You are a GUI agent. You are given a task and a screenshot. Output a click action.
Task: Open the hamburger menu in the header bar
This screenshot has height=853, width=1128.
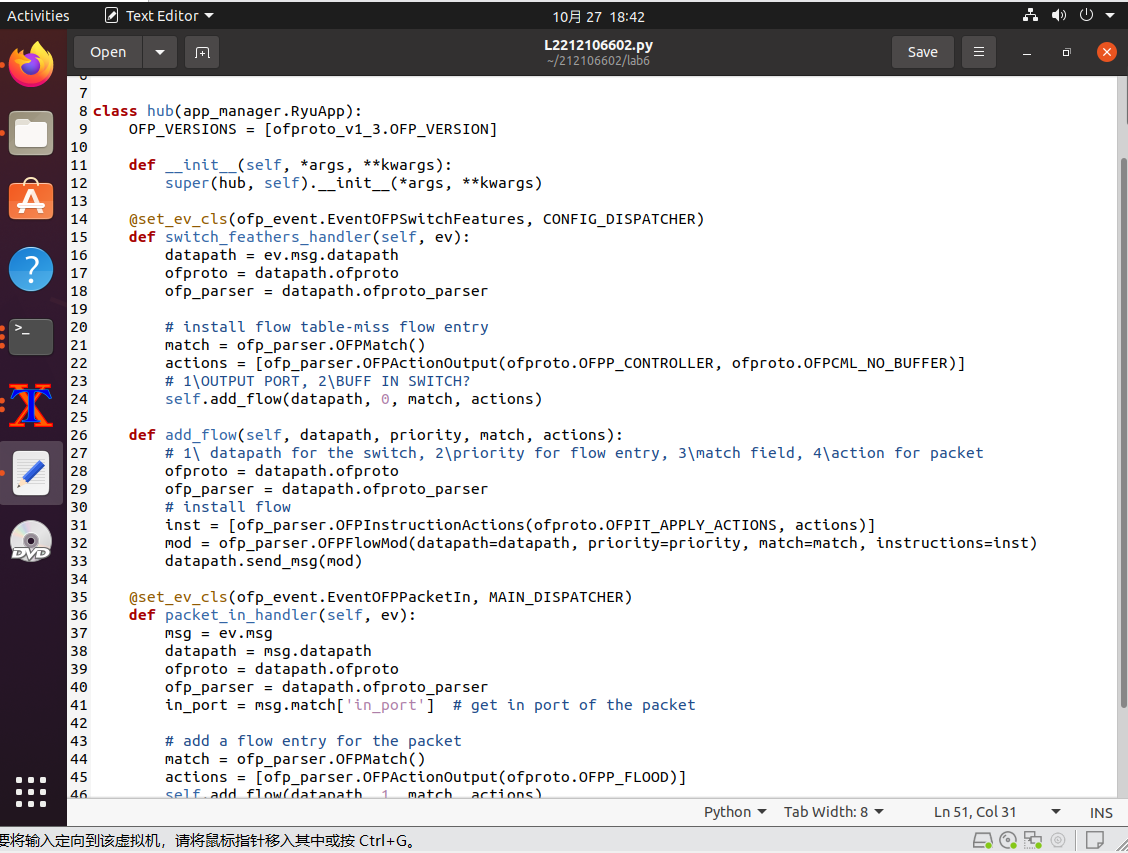click(978, 52)
